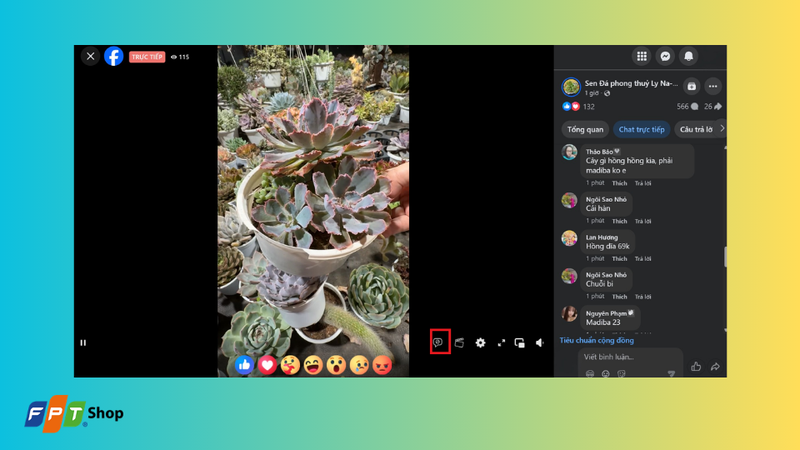The width and height of the screenshot is (800, 450).
Task: Open Nguyên Phạm's profile avatar
Action: (x=569, y=314)
